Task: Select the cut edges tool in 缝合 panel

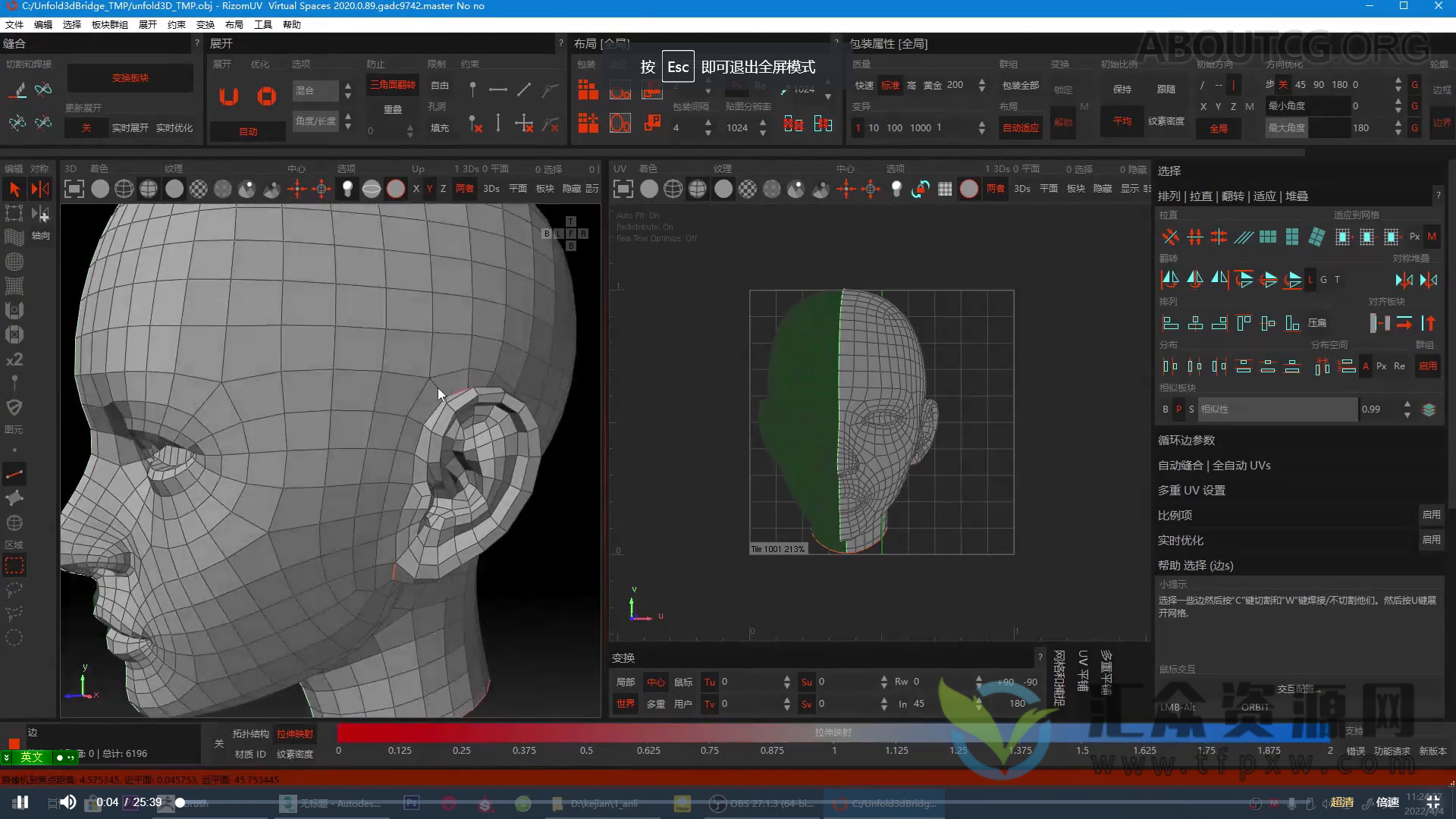Action: pos(17,90)
